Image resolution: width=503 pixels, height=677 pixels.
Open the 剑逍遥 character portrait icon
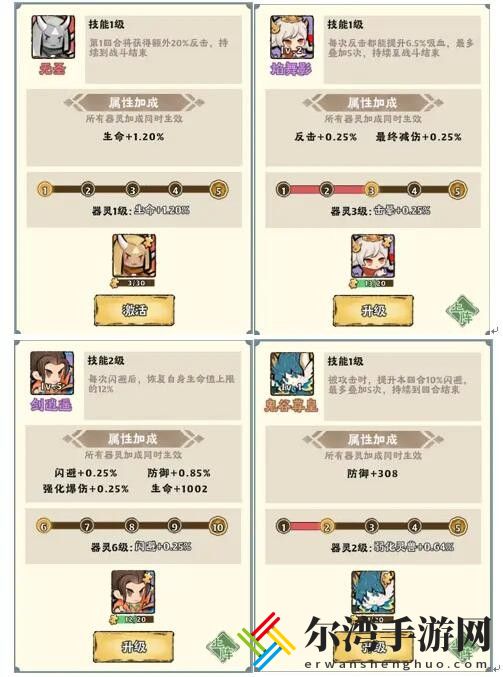click(52, 373)
